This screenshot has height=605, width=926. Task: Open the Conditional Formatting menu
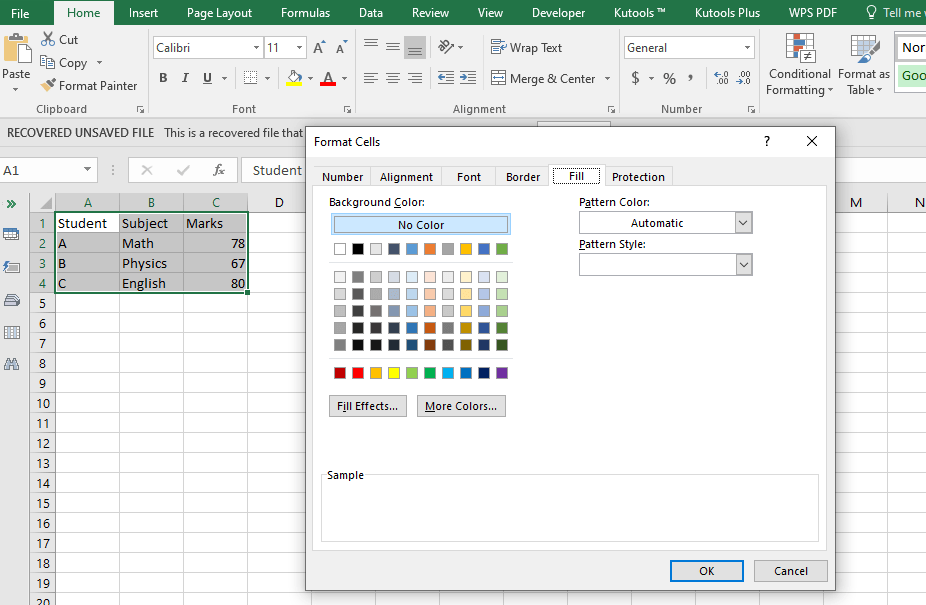coord(800,64)
